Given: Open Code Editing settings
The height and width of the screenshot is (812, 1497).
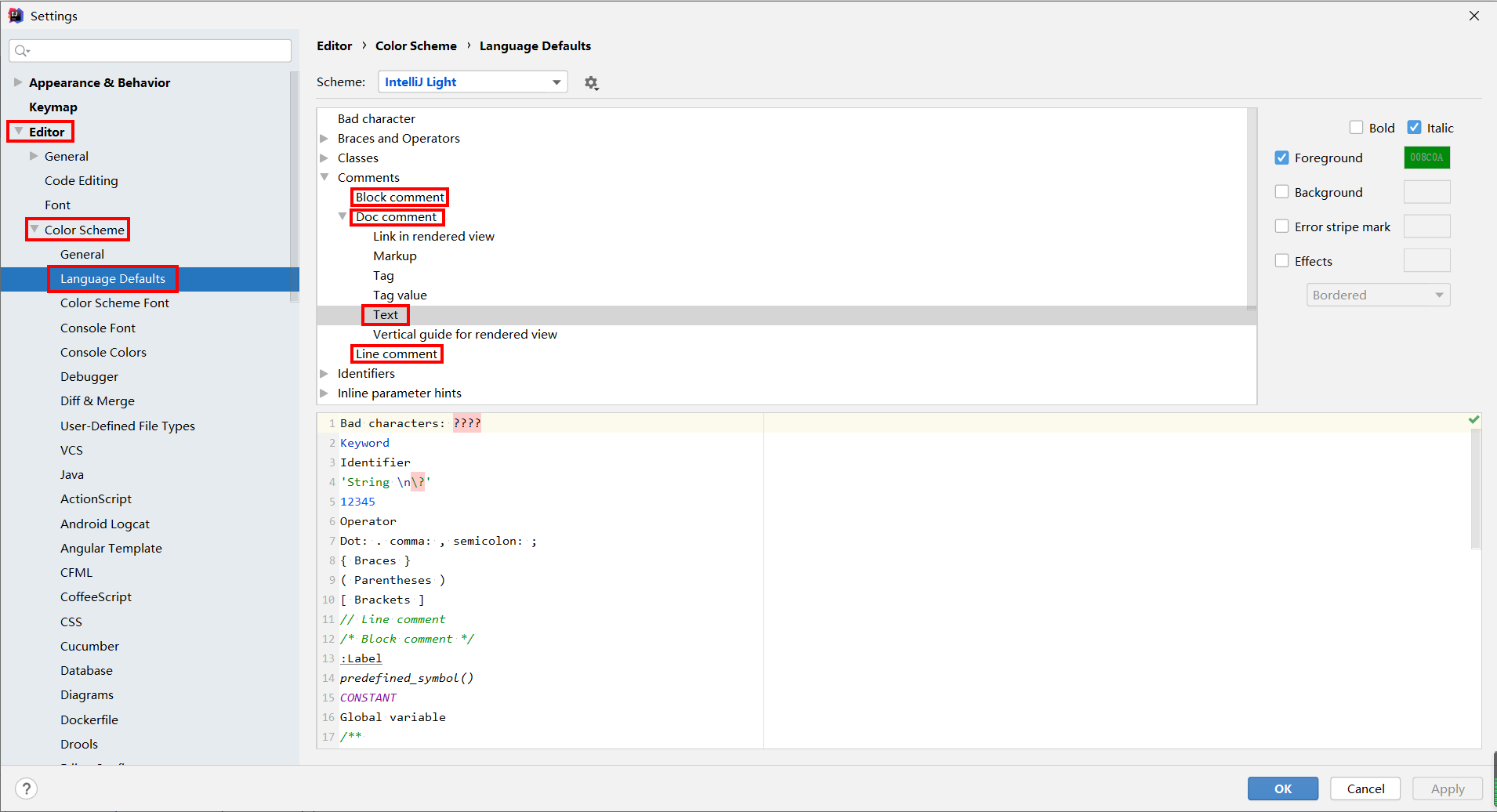Looking at the screenshot, I should pos(82,180).
